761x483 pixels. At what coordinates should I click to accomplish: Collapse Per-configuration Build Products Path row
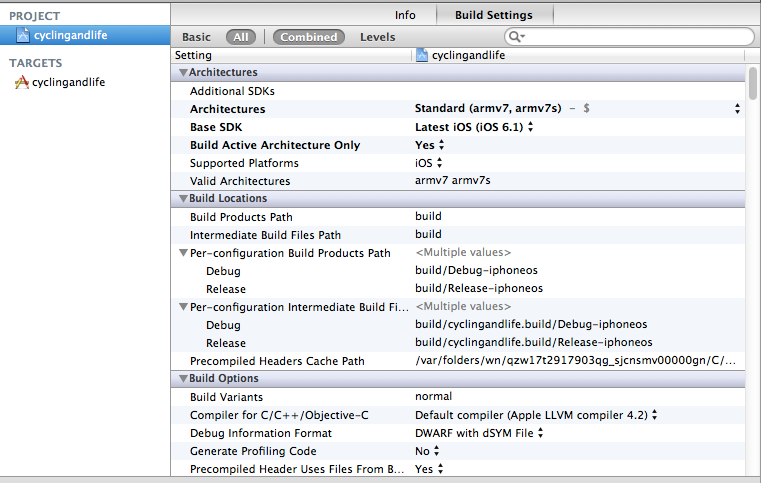(183, 253)
